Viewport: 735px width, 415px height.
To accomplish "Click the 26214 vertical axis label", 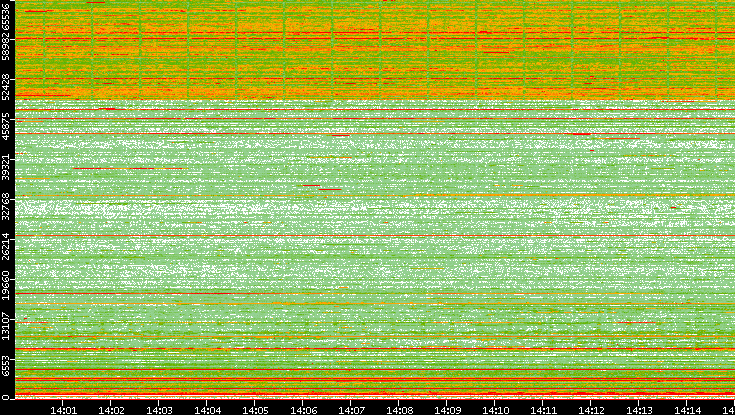I will pyautogui.click(x=6, y=245).
